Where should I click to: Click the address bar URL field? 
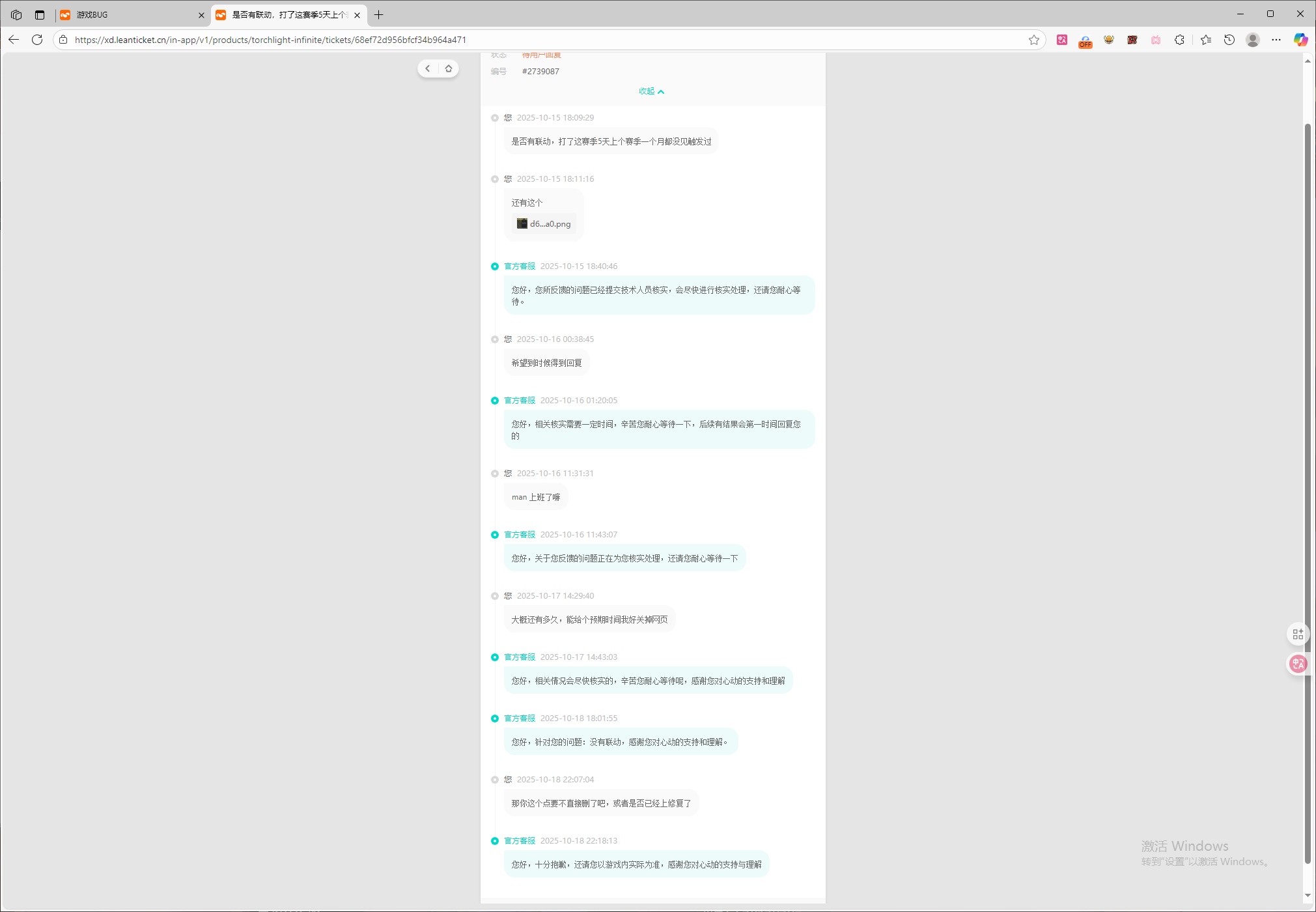tap(521, 40)
